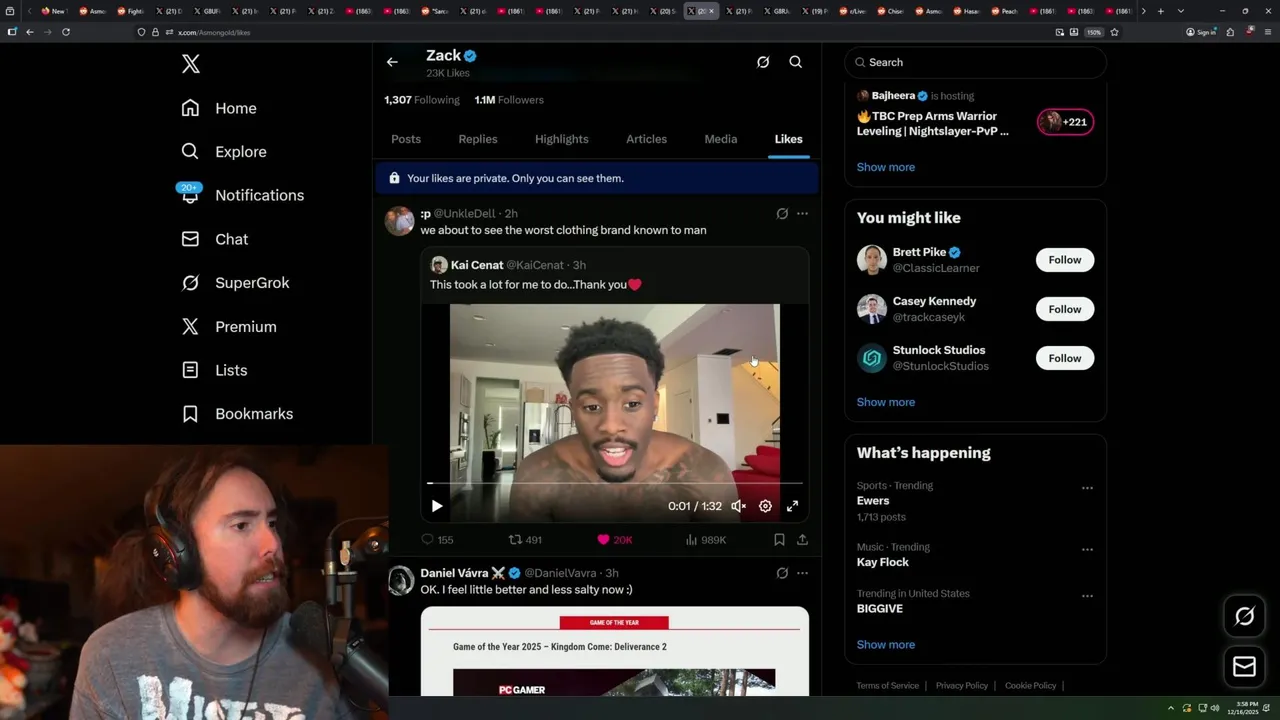Follow Stunlock Studios

click(1065, 358)
